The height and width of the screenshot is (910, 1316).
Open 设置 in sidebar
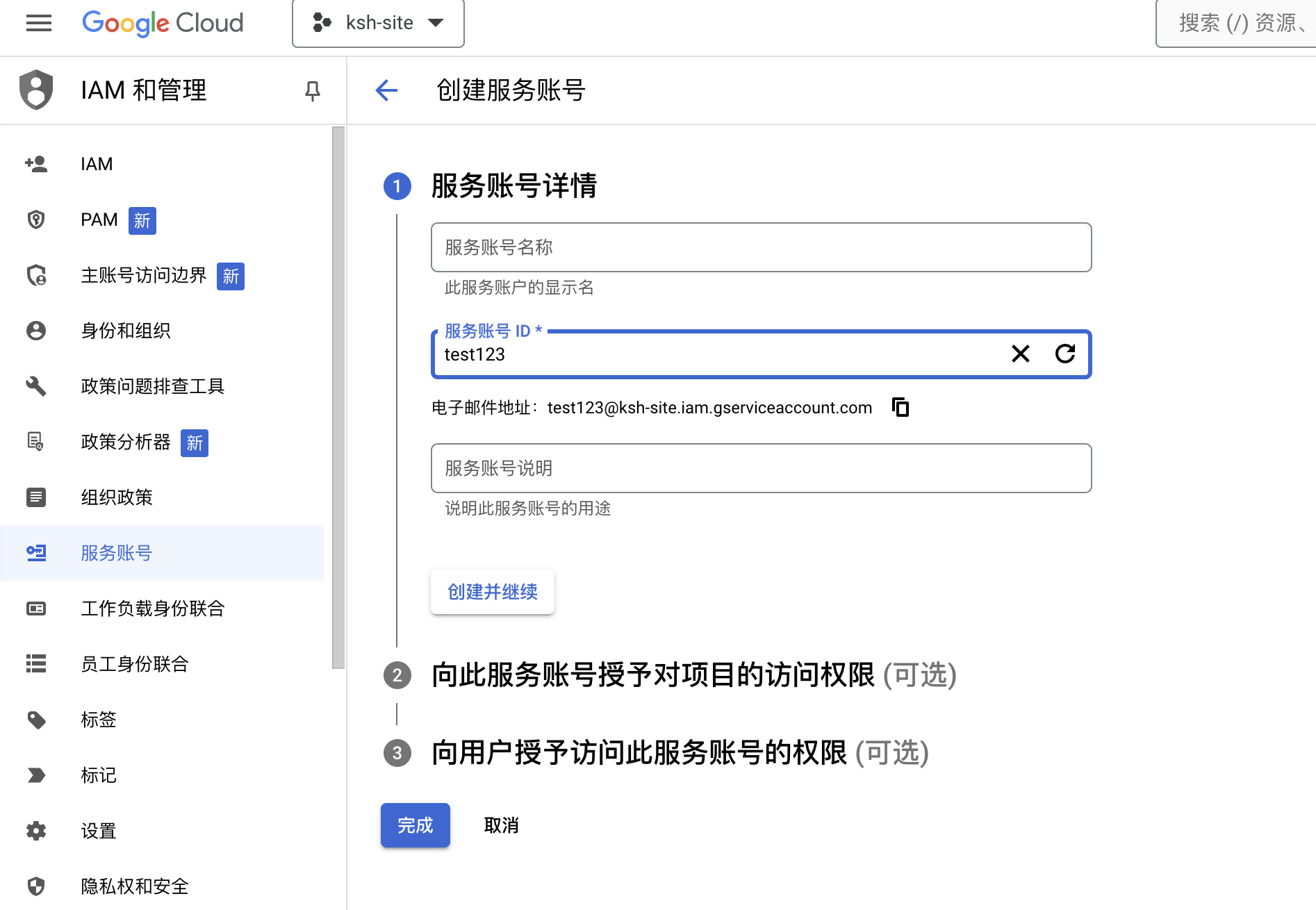162,831
